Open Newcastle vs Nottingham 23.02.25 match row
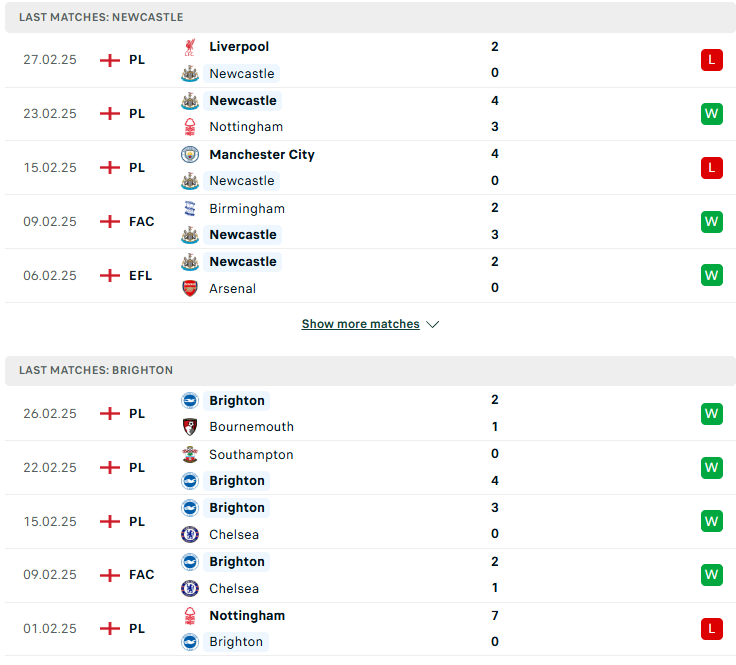Screen dimensions: 736x665 pyautogui.click(x=370, y=114)
